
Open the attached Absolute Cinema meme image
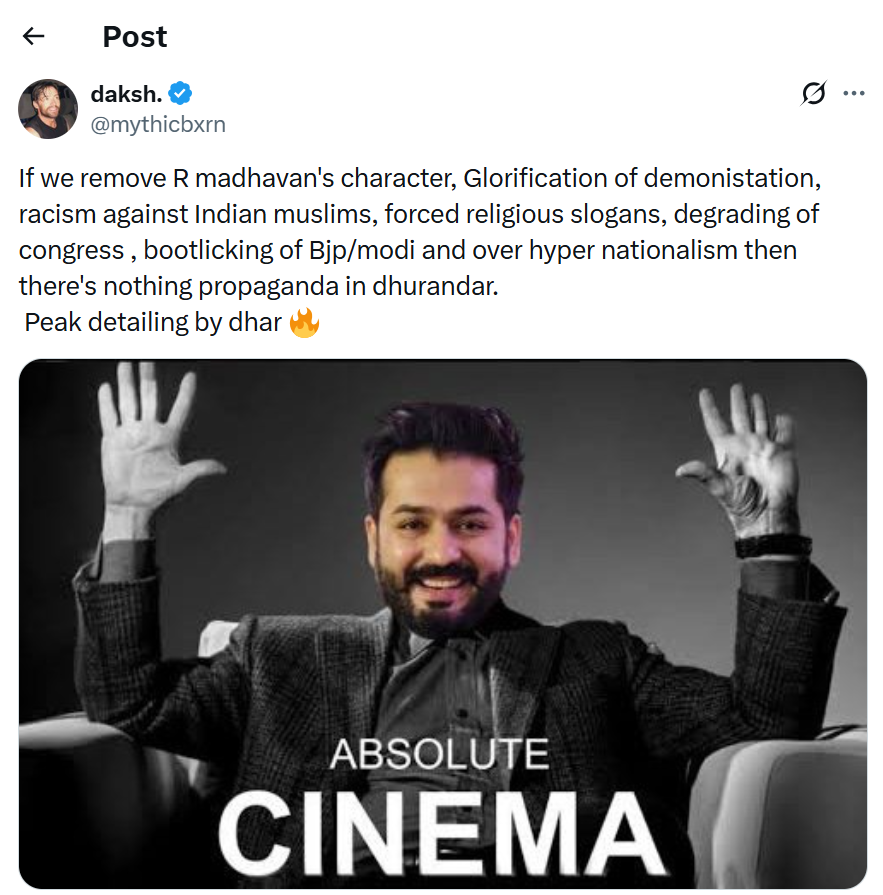coord(442,623)
